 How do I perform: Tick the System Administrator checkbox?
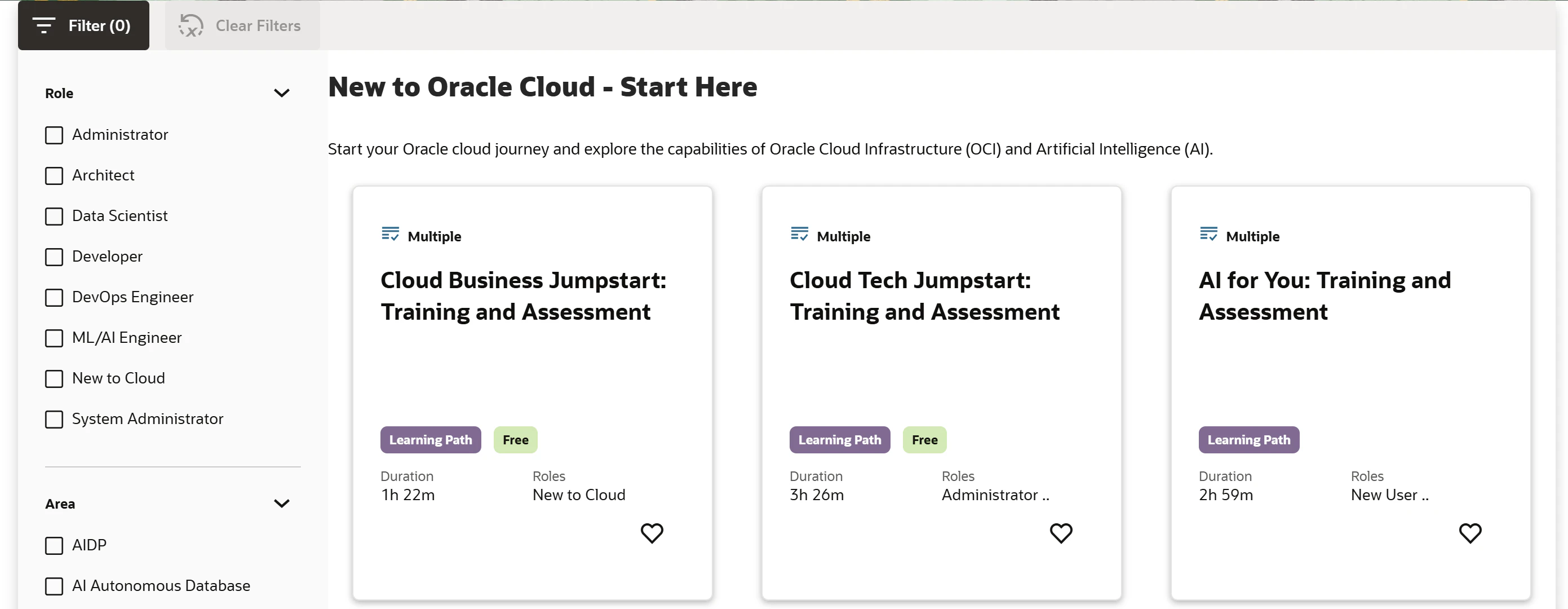[54, 420]
